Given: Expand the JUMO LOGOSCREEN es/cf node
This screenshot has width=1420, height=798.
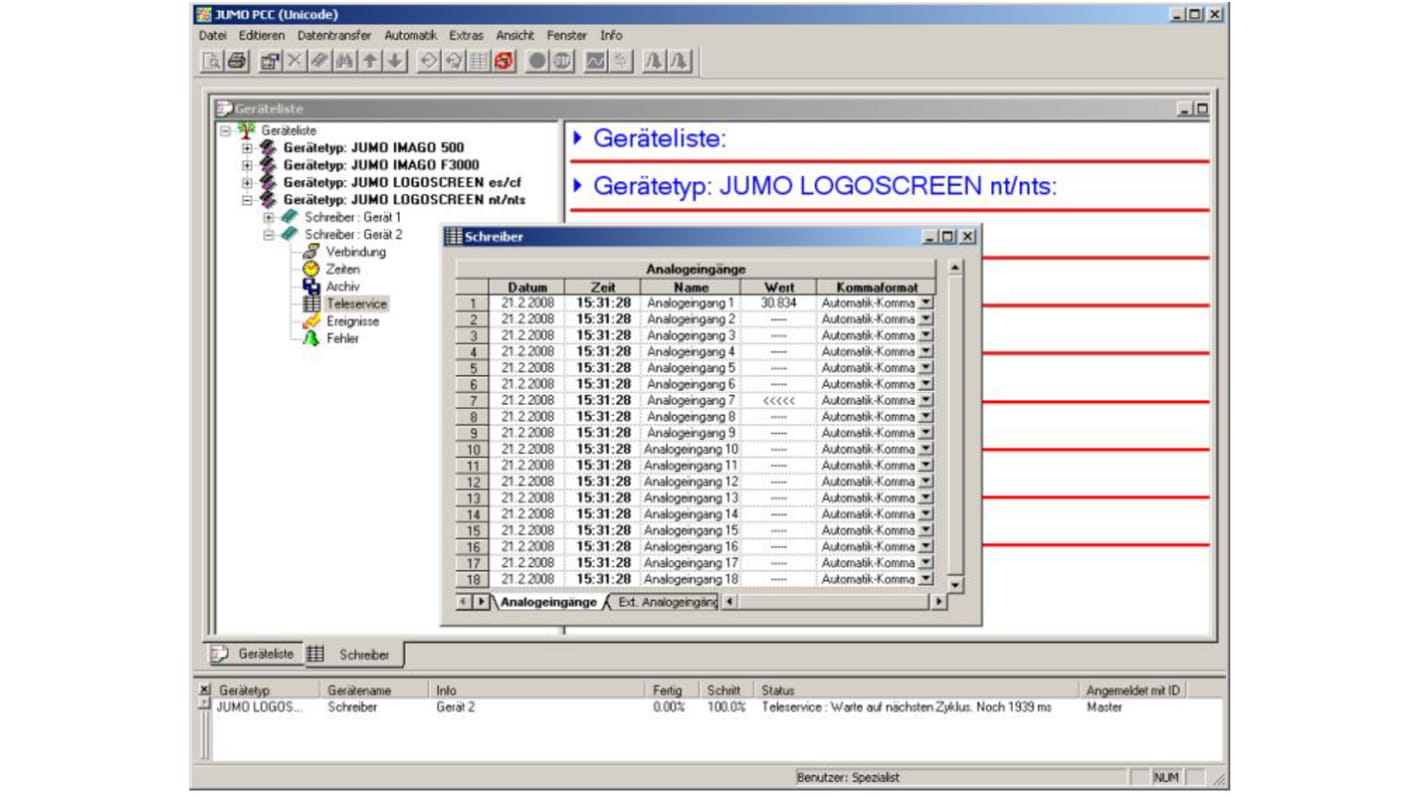Looking at the screenshot, I should point(247,183).
